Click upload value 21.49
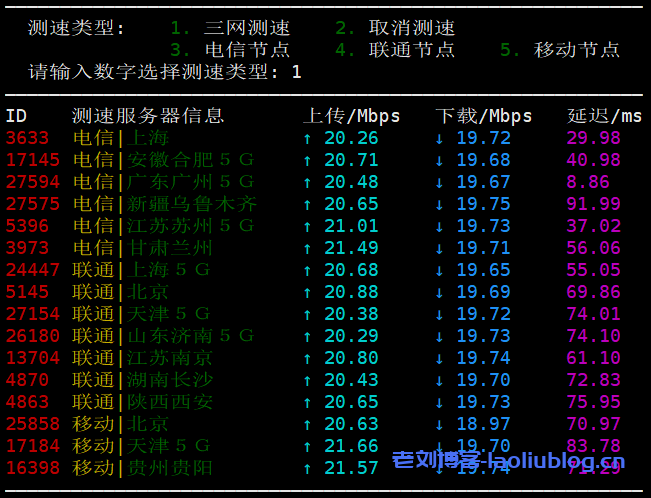This screenshot has width=651, height=498. pos(351,248)
